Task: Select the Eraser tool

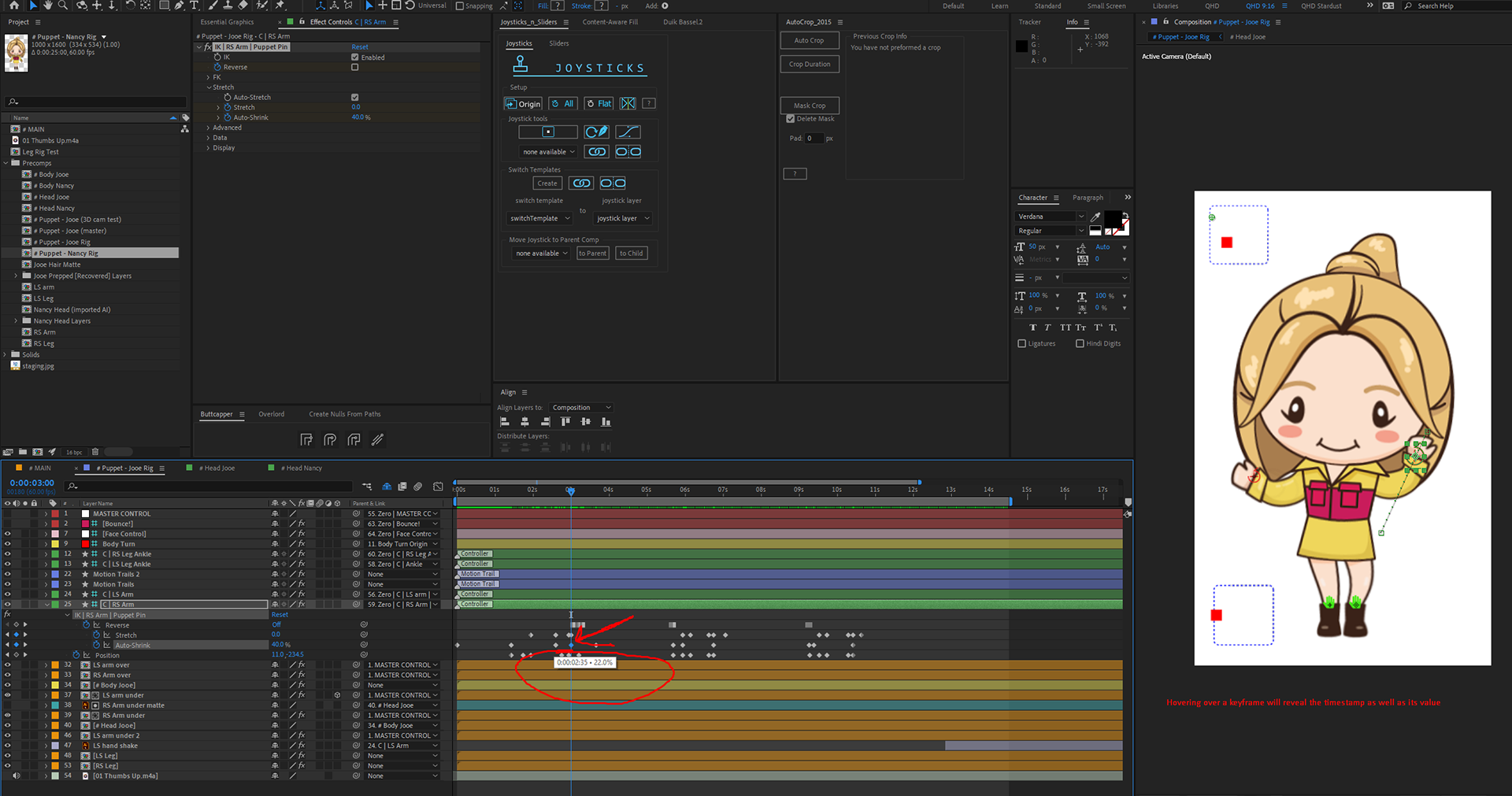Action: click(243, 5)
